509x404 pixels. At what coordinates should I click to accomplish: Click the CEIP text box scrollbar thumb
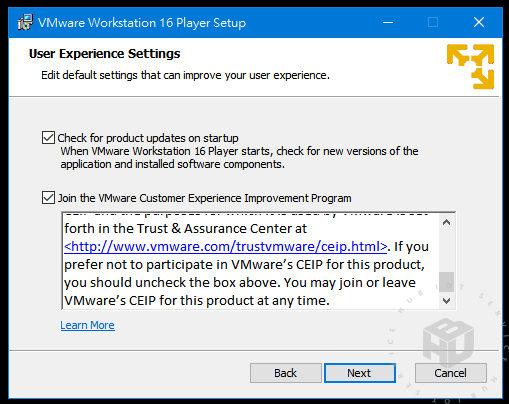(x=446, y=282)
